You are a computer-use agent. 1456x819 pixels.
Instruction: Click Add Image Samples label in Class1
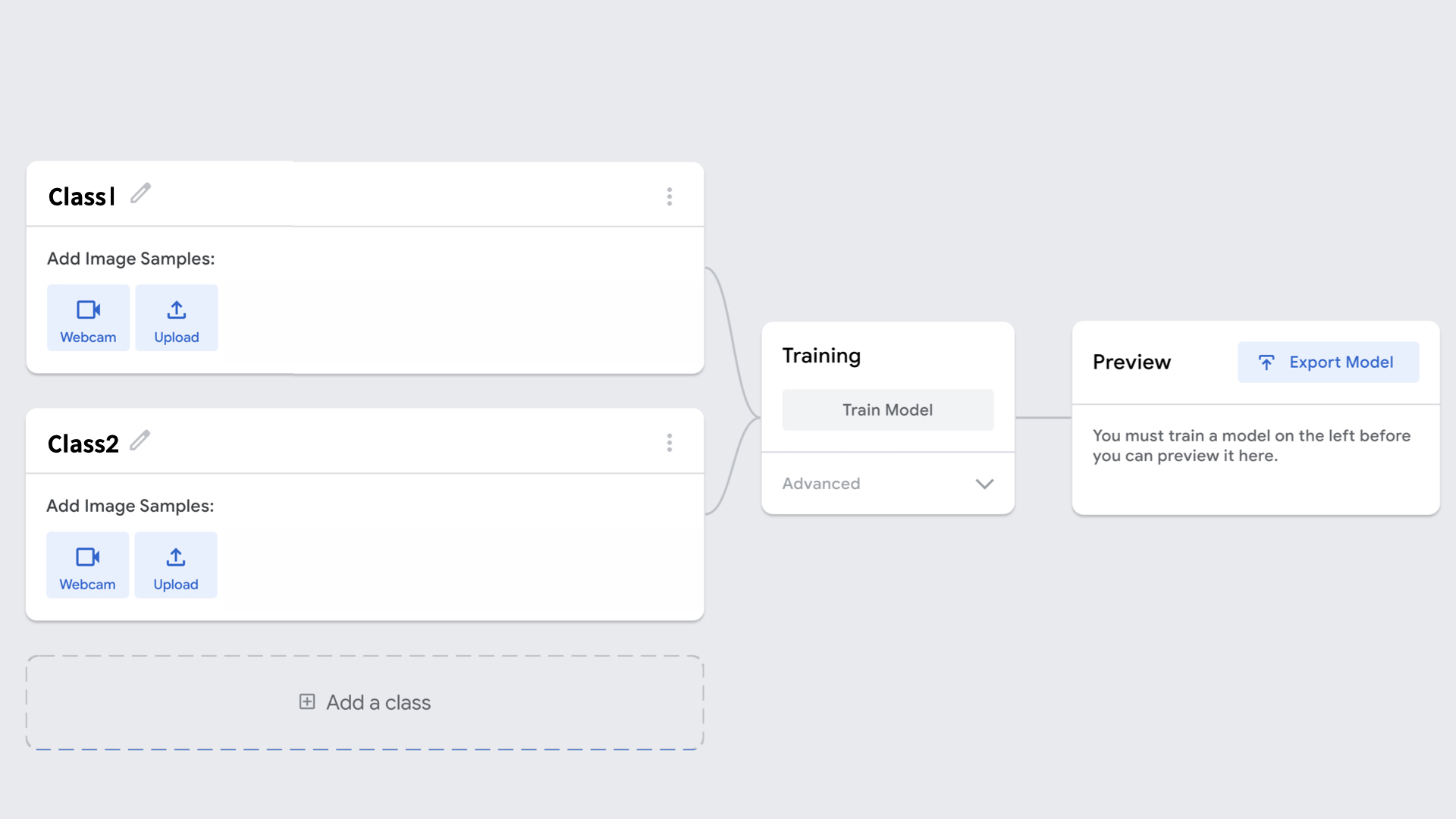130,259
